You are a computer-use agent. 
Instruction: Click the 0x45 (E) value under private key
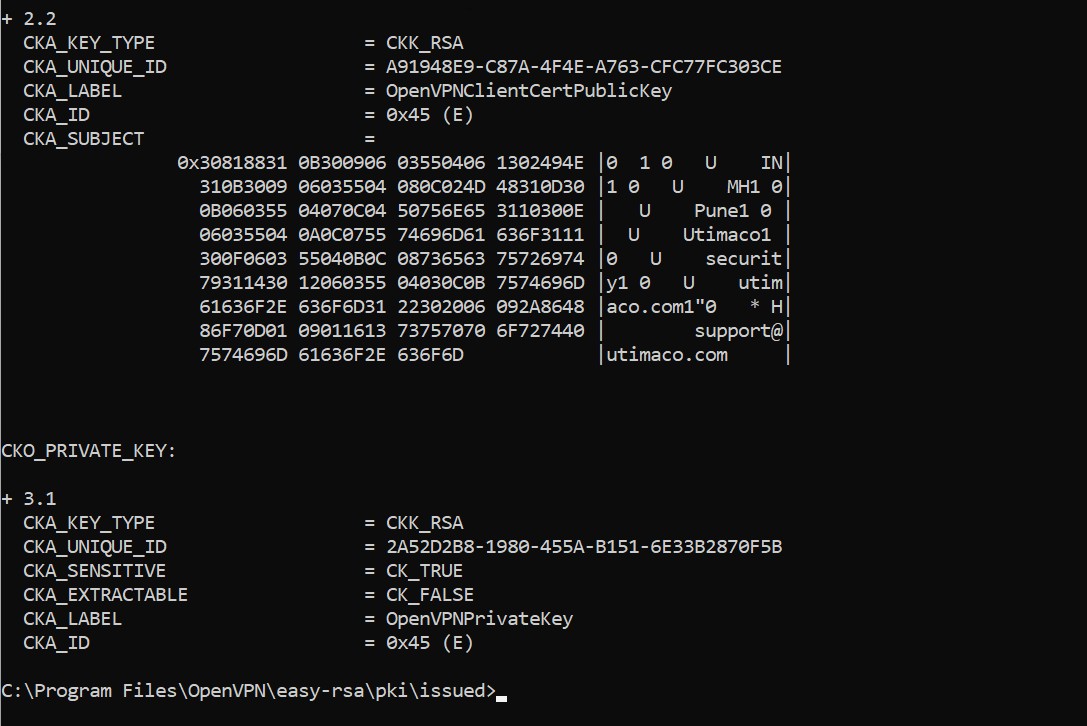click(x=430, y=643)
